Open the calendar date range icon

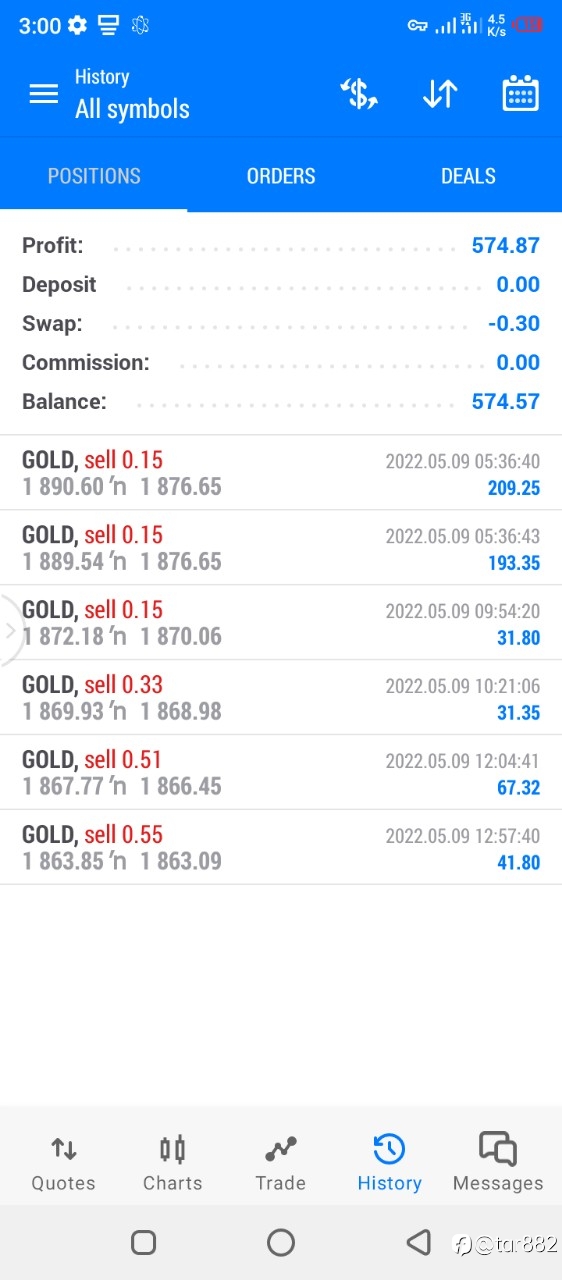click(520, 94)
